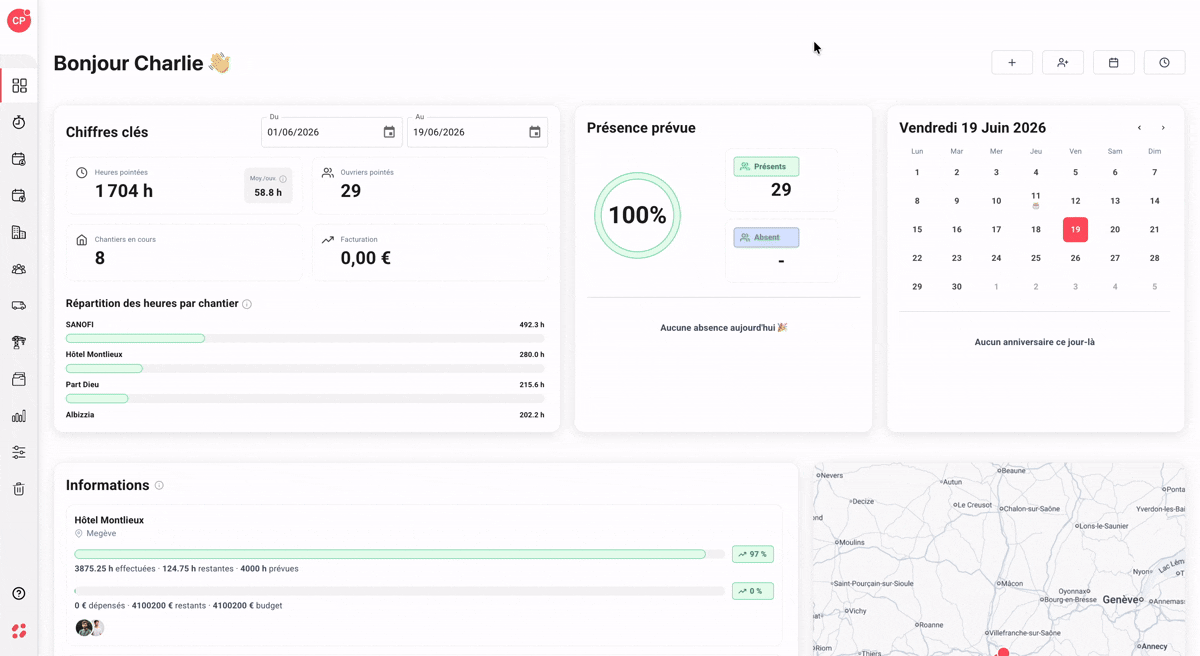Viewport: 1200px width, 656px height.
Task: Open the date picker icon for Au field
Action: coord(535,132)
